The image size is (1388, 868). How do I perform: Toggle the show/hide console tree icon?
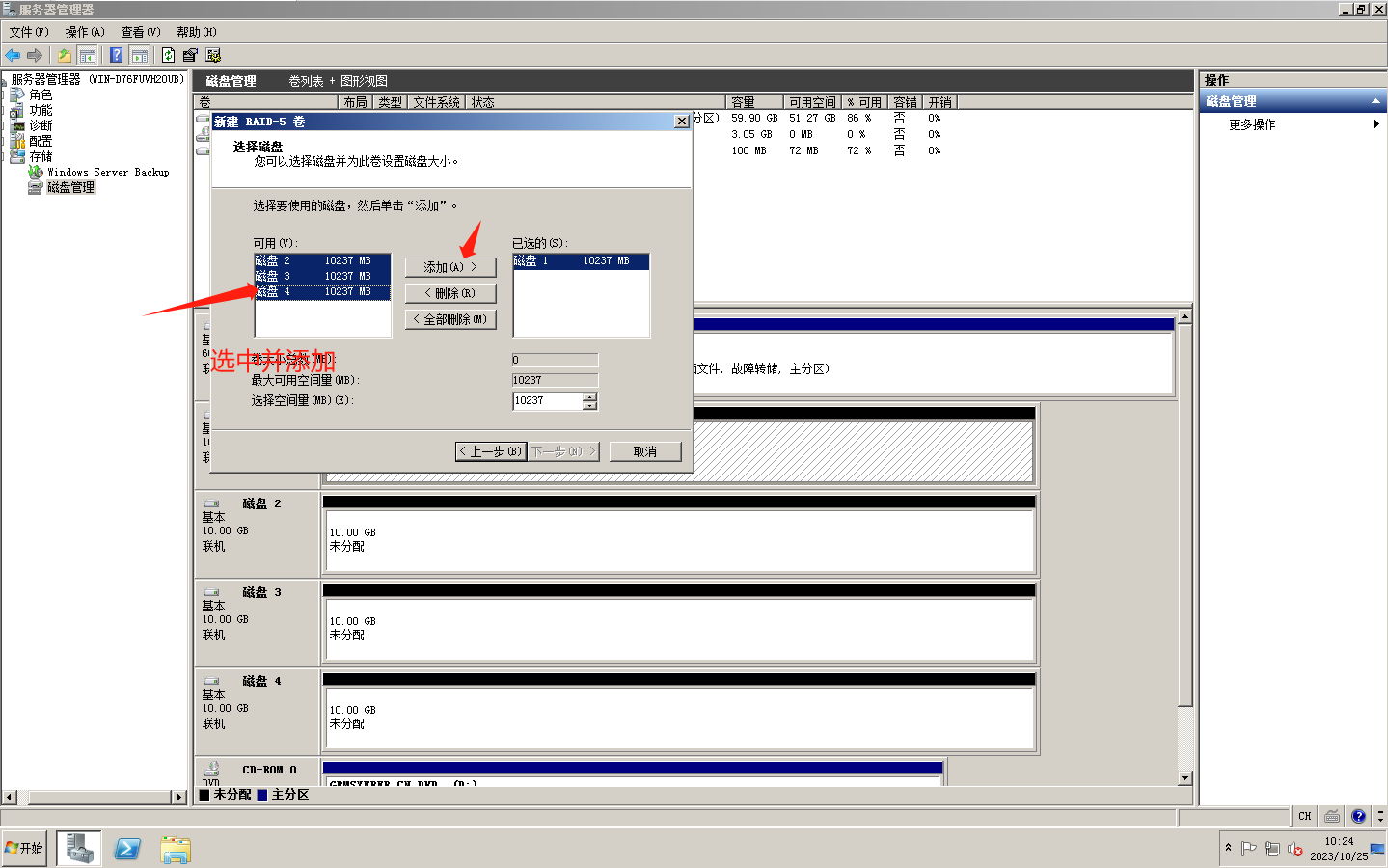87,55
